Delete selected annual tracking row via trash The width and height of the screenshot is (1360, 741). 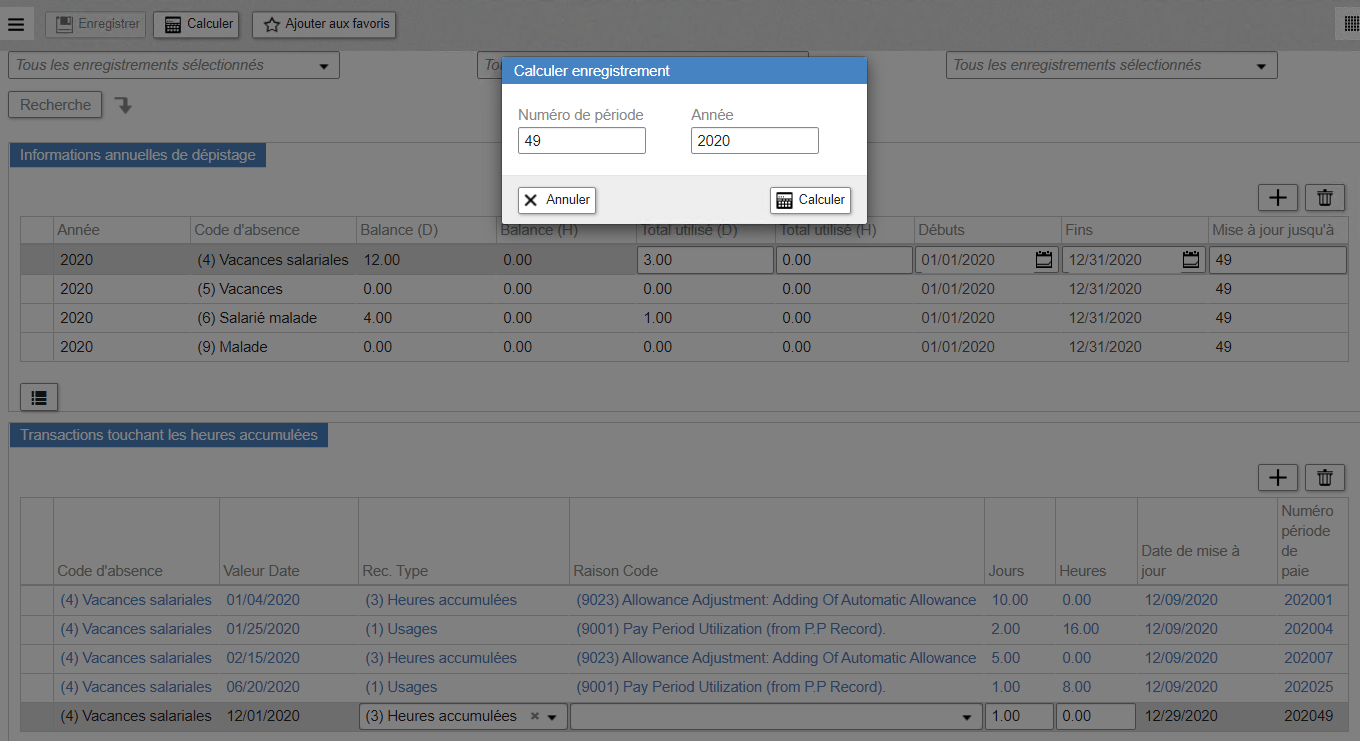click(1325, 198)
